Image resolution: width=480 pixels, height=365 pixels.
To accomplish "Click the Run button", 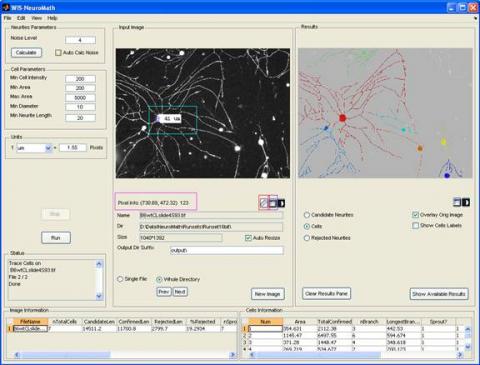I will pos(56,238).
